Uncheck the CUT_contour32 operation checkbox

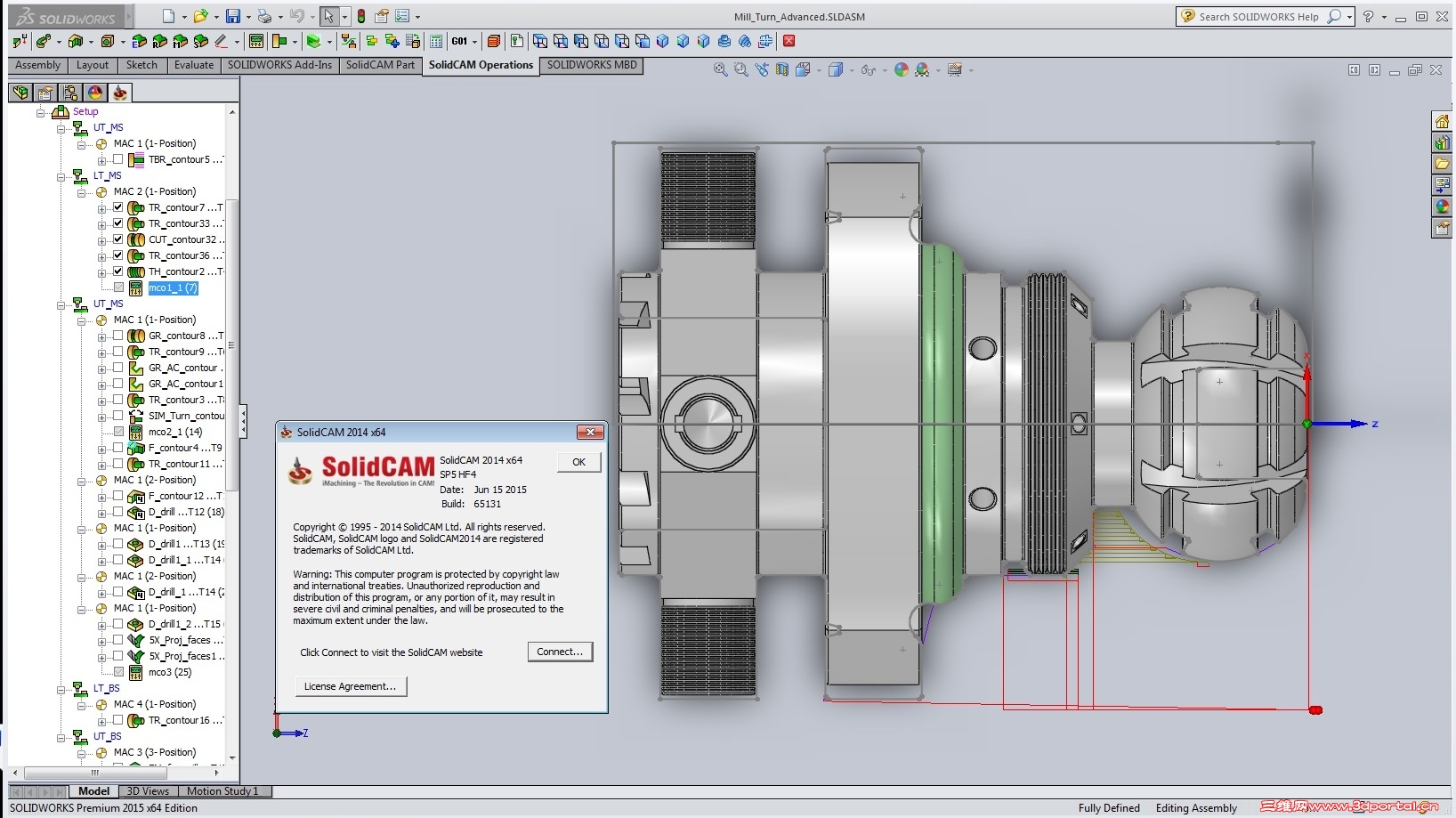click(117, 239)
